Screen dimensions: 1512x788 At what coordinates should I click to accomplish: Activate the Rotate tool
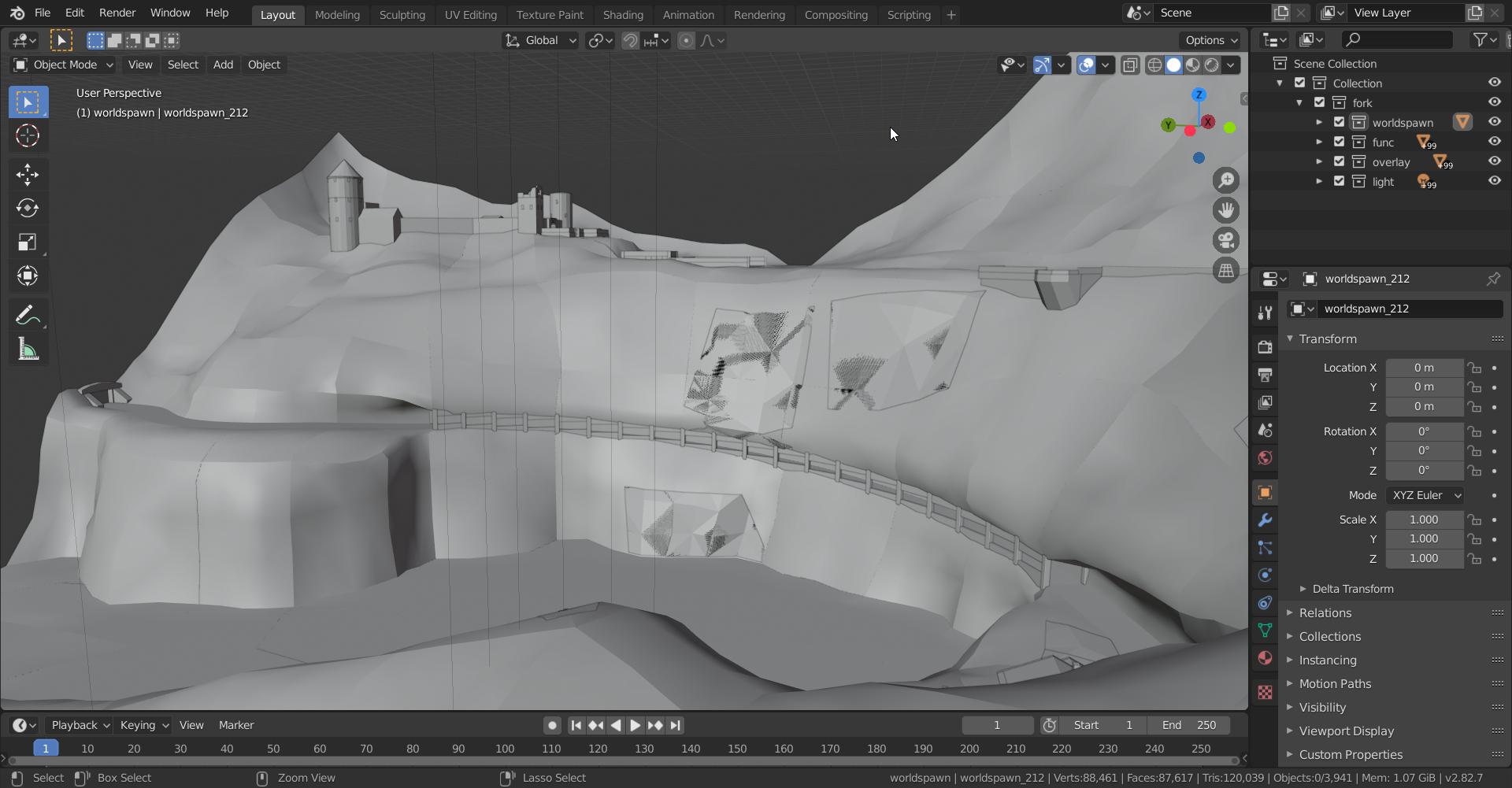(x=28, y=208)
